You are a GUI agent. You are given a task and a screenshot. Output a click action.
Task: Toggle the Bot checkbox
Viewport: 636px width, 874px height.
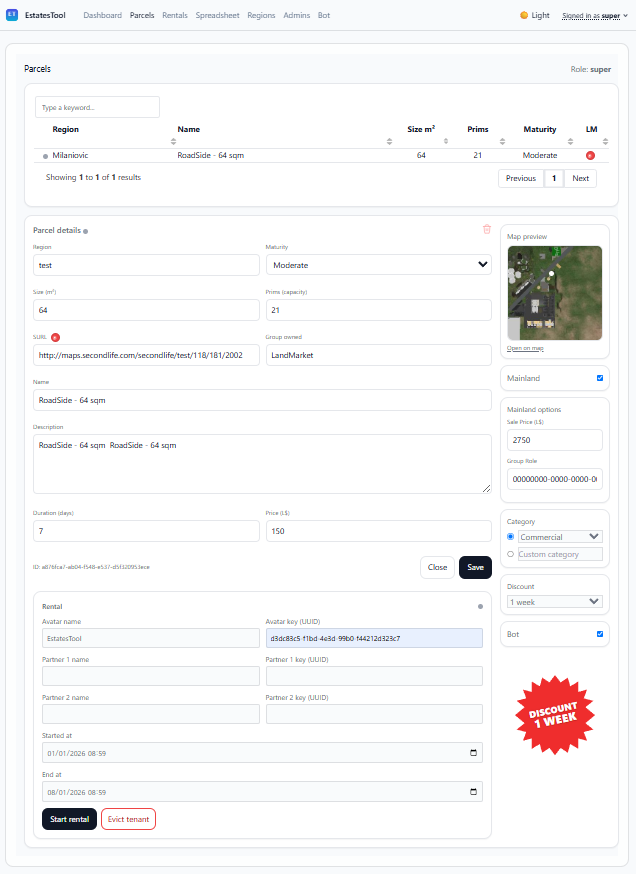[600, 634]
